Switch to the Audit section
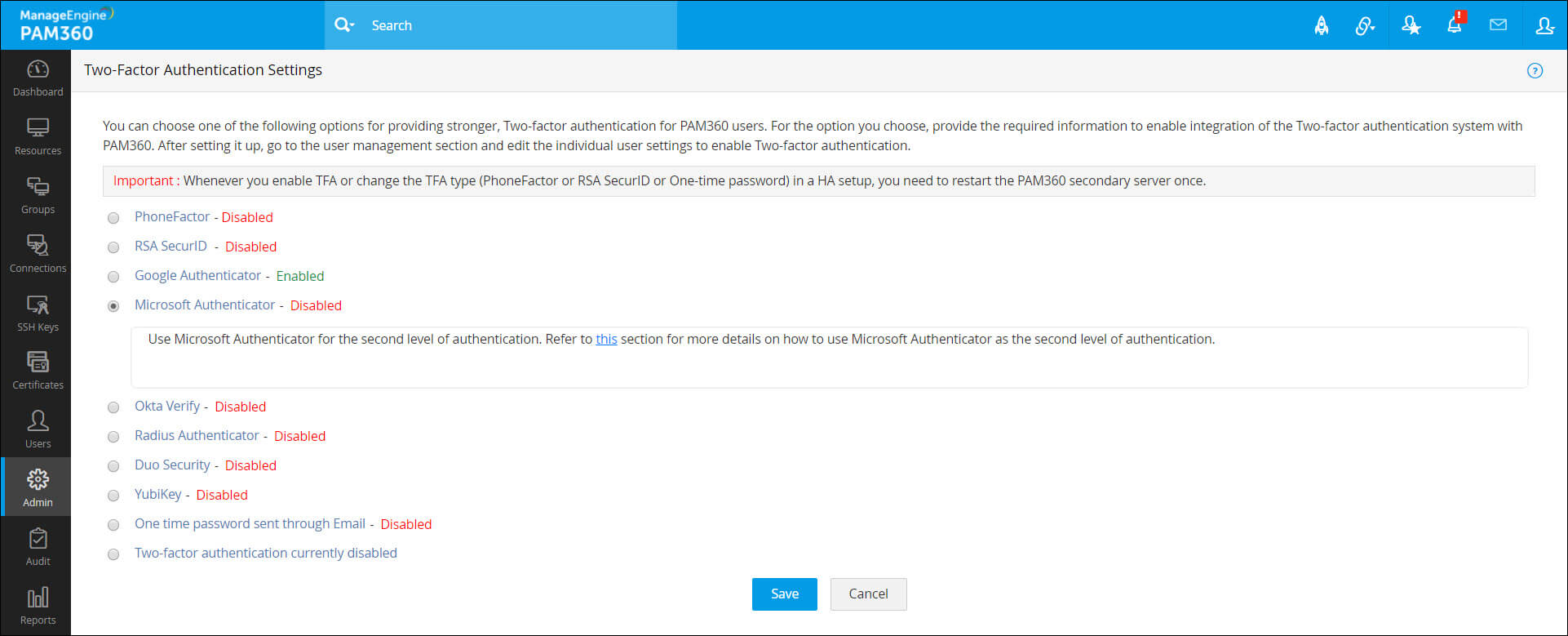This screenshot has width=1568, height=636. pyautogui.click(x=38, y=548)
